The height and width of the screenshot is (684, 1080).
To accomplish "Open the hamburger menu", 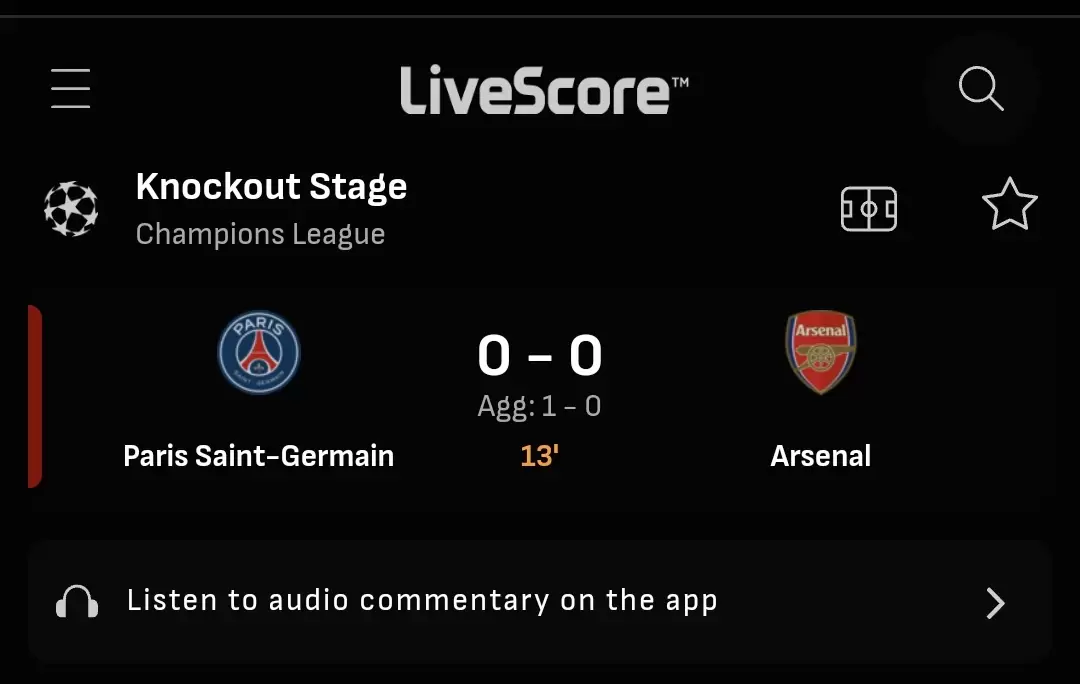I will [70, 88].
